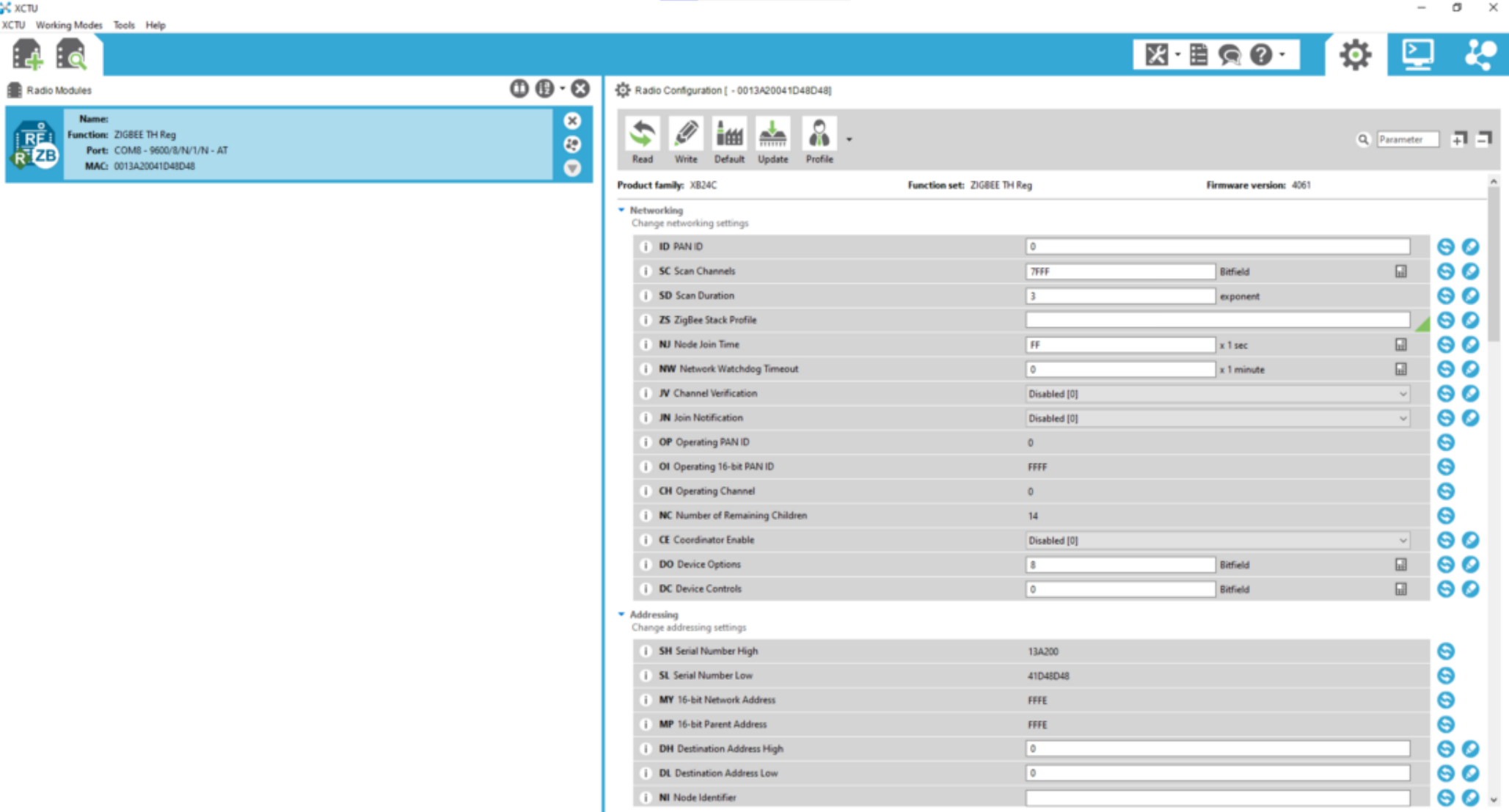
Task: Open the SC Scan Channels bitfield calculator
Action: [1400, 271]
